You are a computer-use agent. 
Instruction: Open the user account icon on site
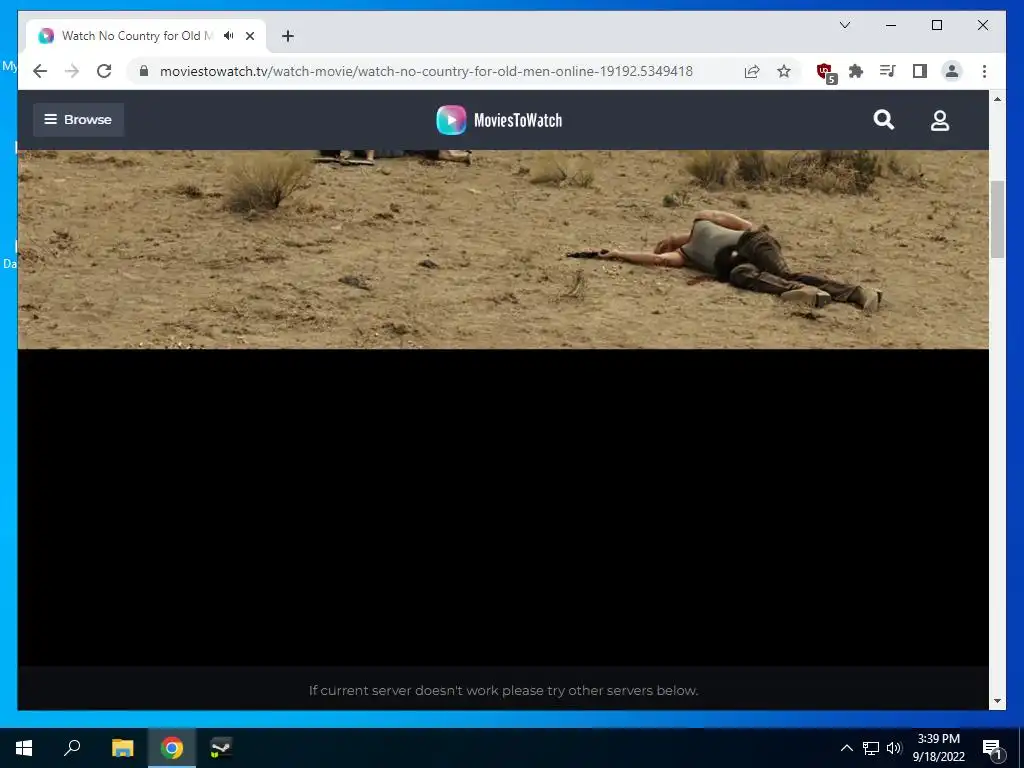940,120
